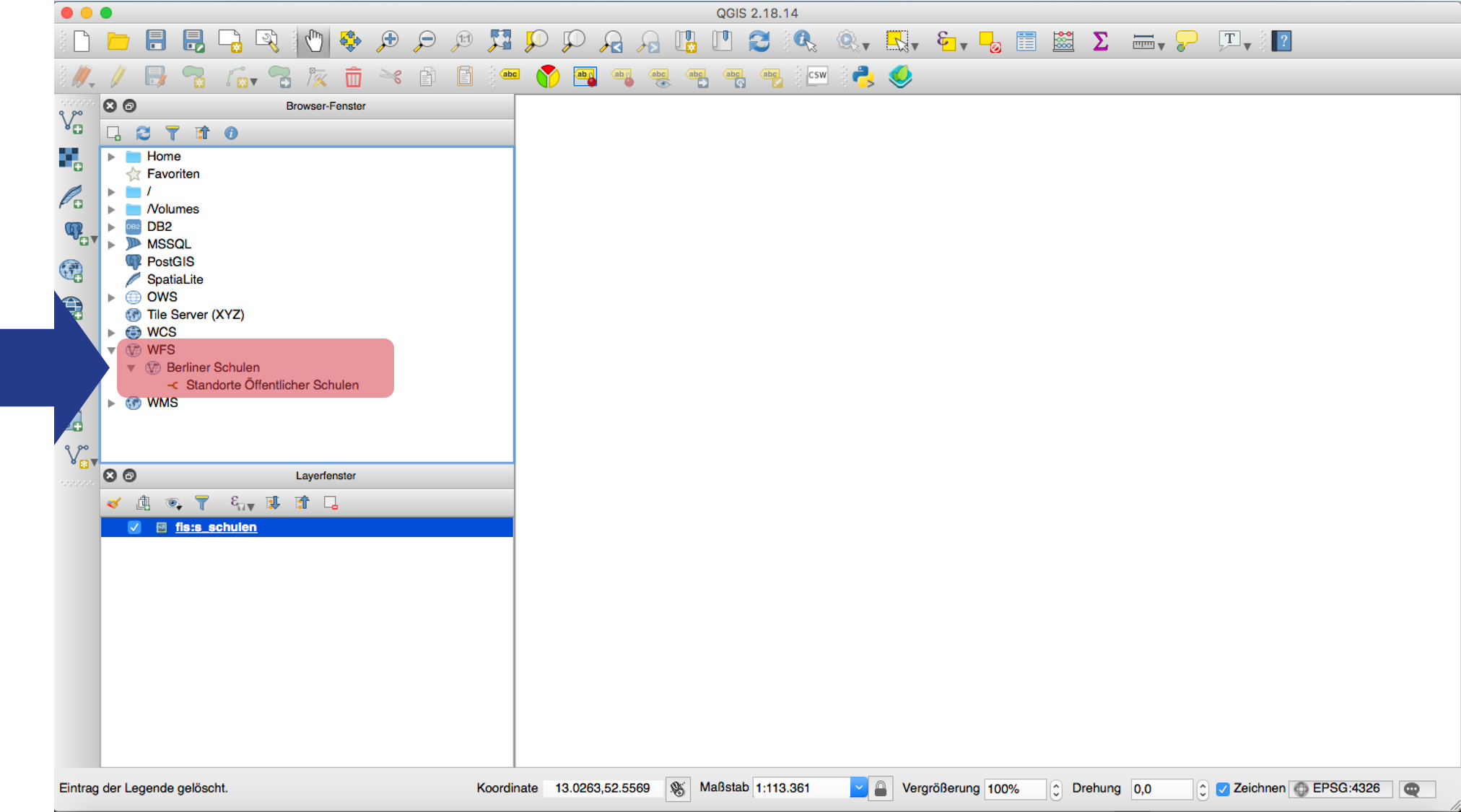Collapse all in Browser panel
1461x812 pixels.
pyautogui.click(x=202, y=133)
